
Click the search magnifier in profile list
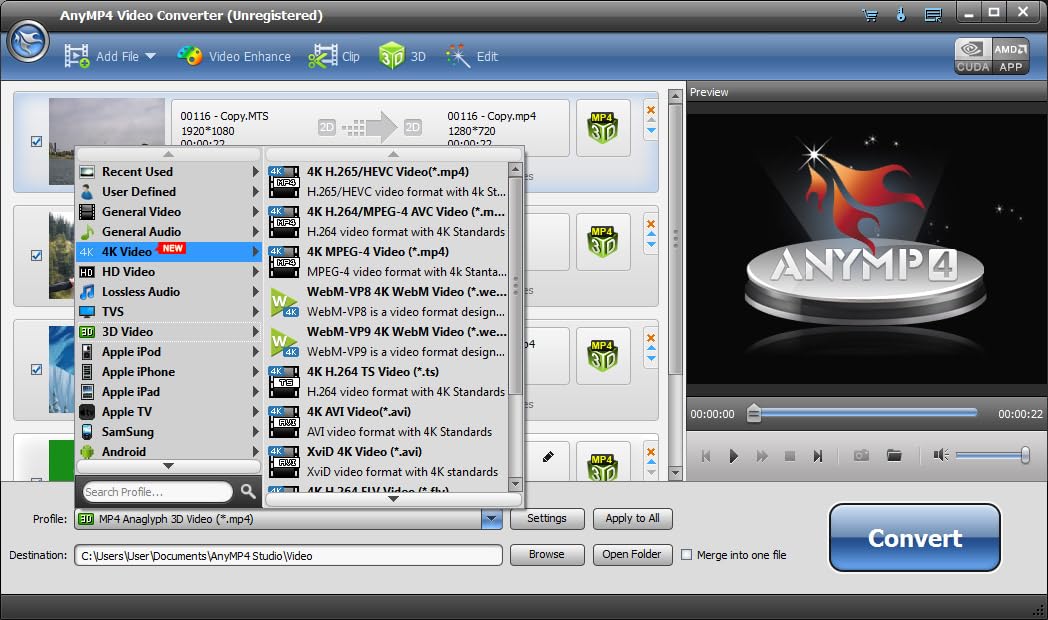(248, 491)
